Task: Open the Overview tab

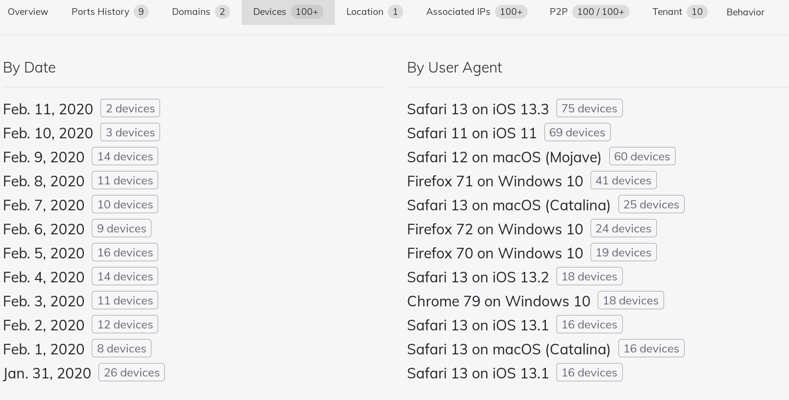Action: 28,12
